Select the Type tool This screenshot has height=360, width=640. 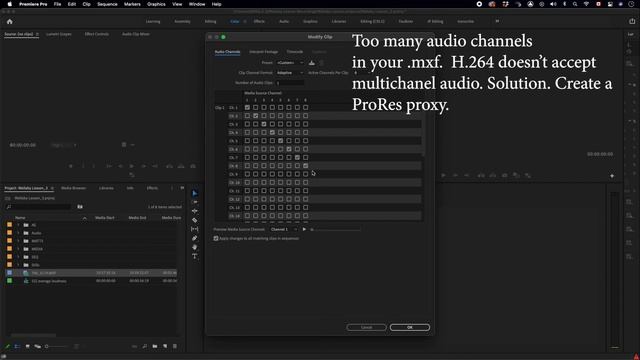click(195, 256)
